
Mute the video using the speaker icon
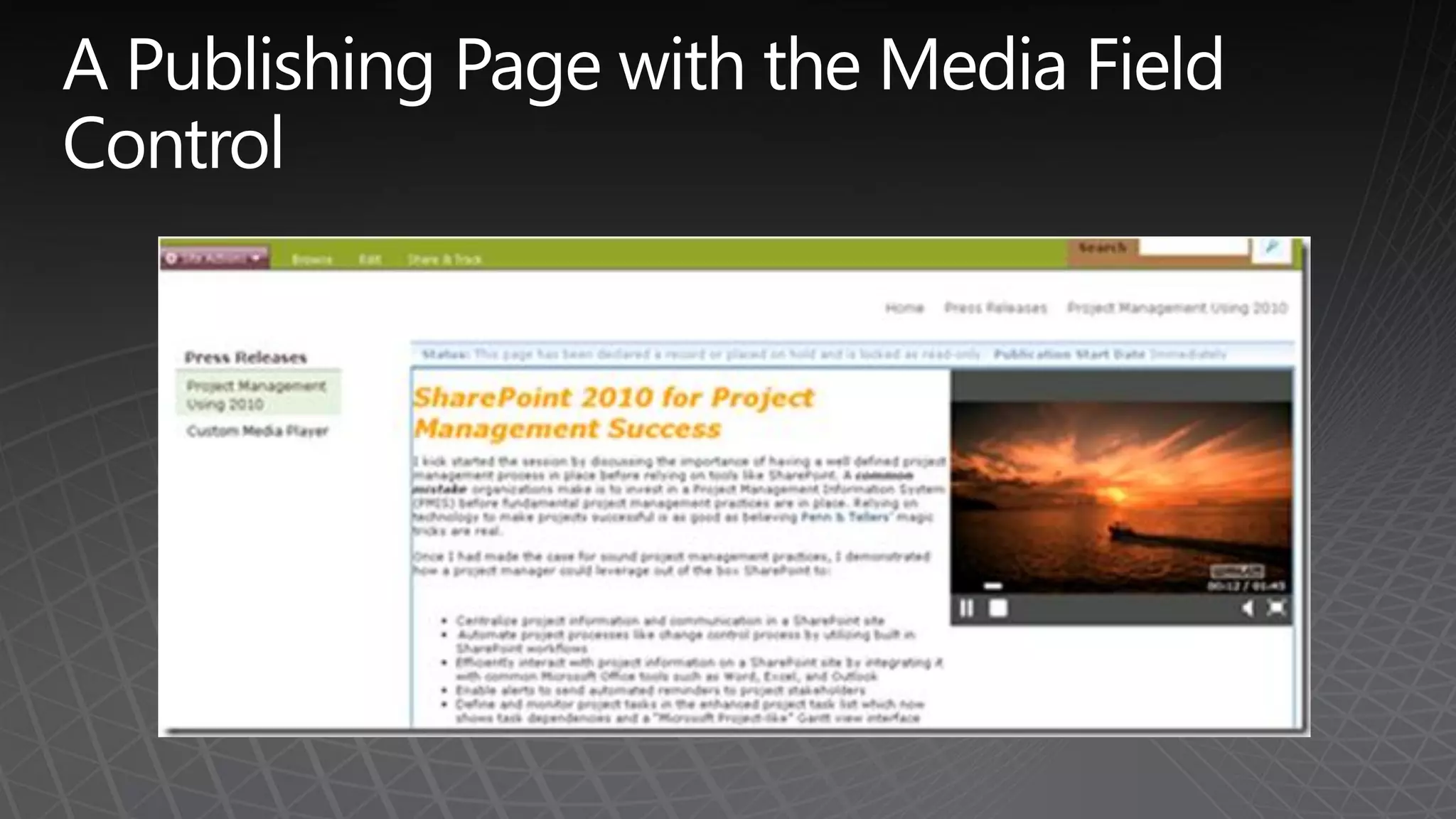pos(1248,609)
